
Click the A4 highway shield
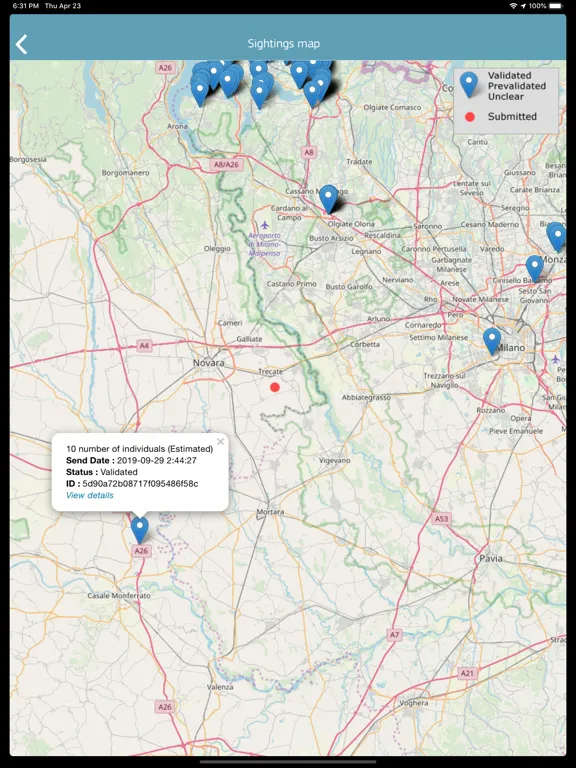(x=144, y=346)
